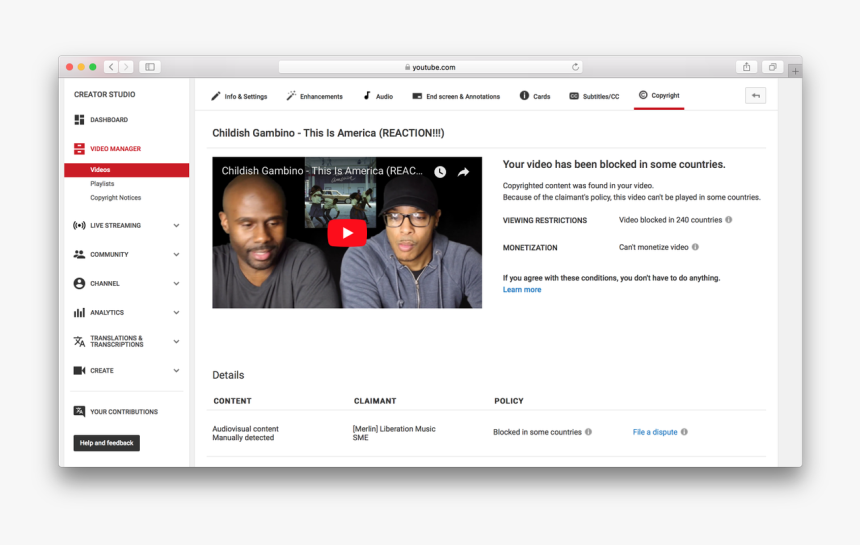This screenshot has width=860, height=545.
Task: Click the Subtitles/CC icon
Action: [574, 96]
